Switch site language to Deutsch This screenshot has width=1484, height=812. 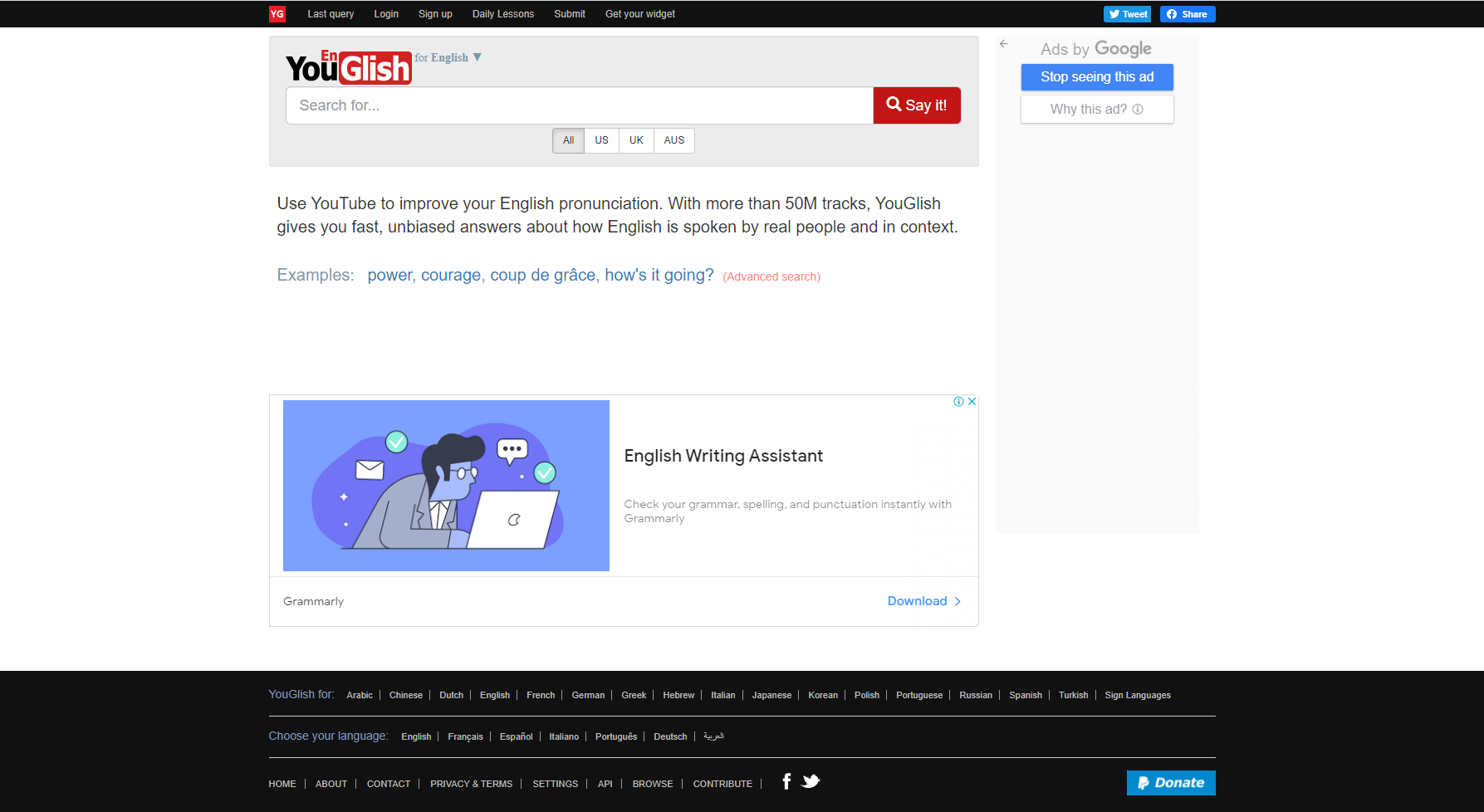[x=670, y=737]
